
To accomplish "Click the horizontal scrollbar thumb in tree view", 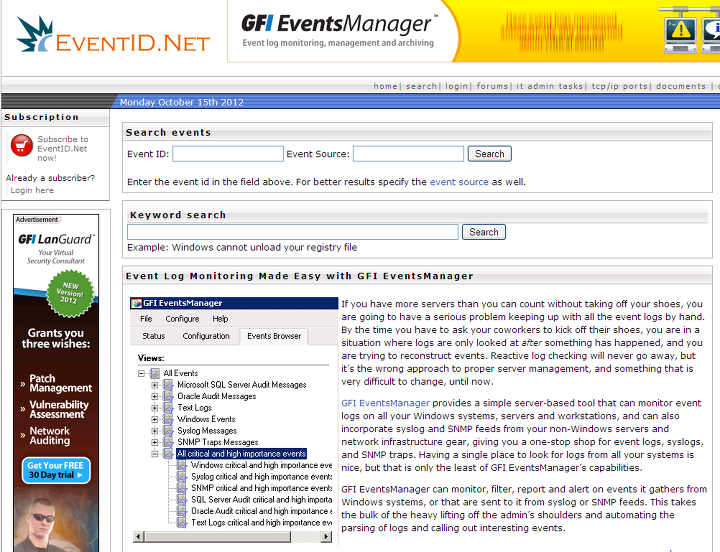I will [218, 536].
